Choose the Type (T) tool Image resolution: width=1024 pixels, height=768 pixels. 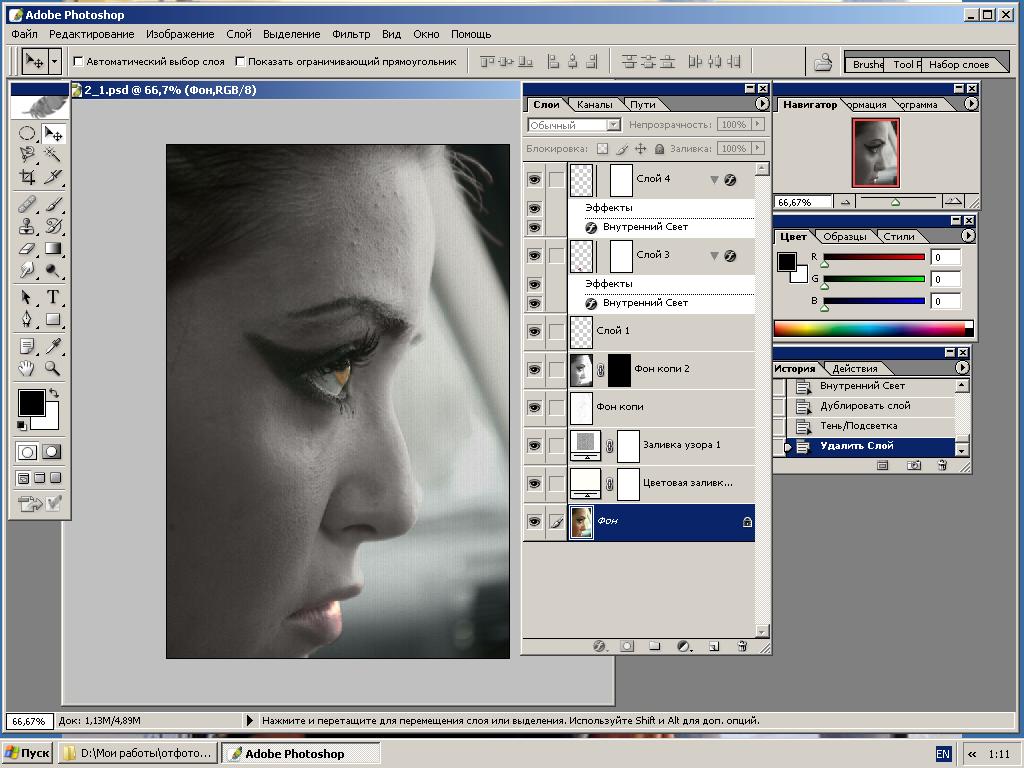coord(53,297)
